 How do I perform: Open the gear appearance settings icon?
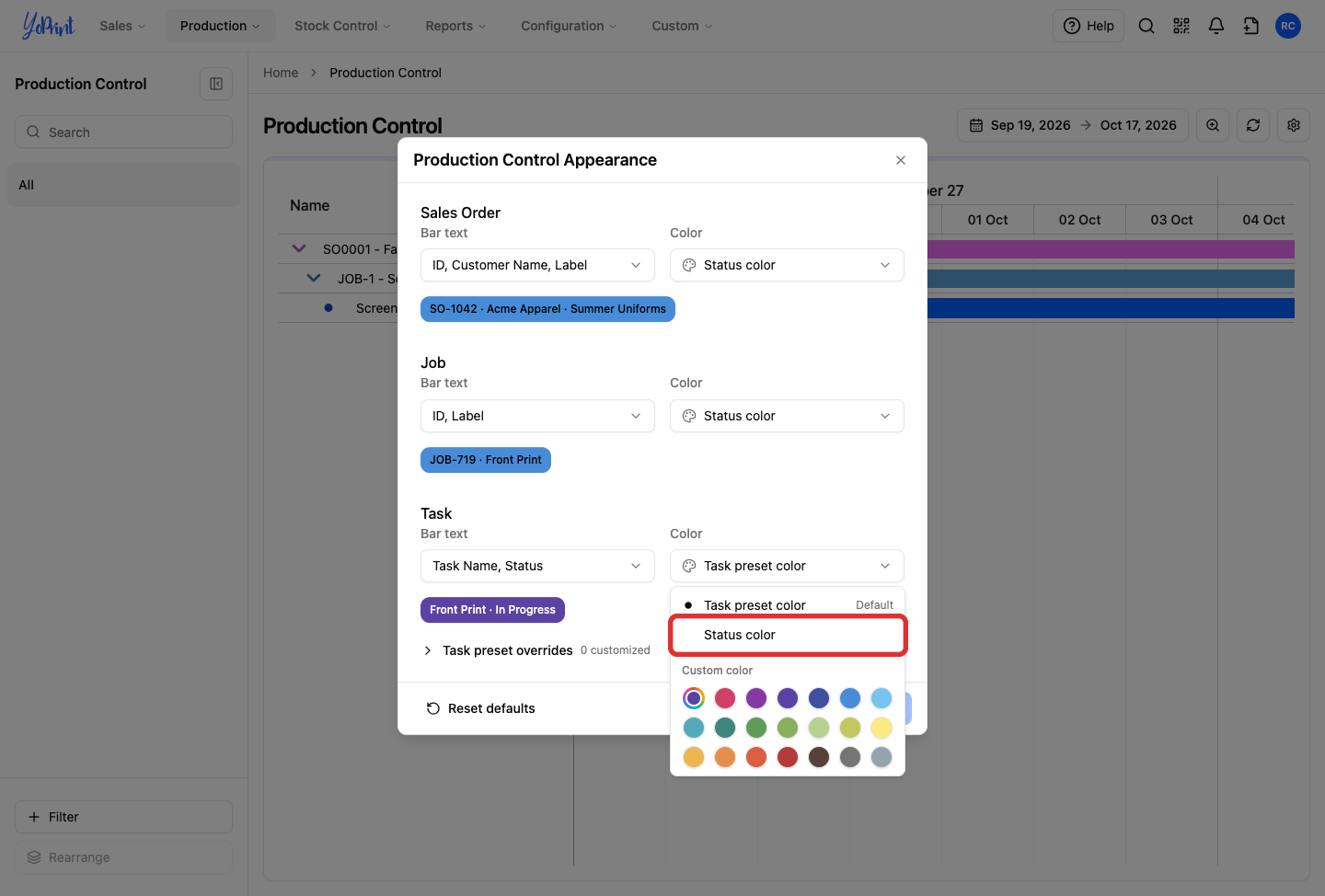pyautogui.click(x=1294, y=125)
